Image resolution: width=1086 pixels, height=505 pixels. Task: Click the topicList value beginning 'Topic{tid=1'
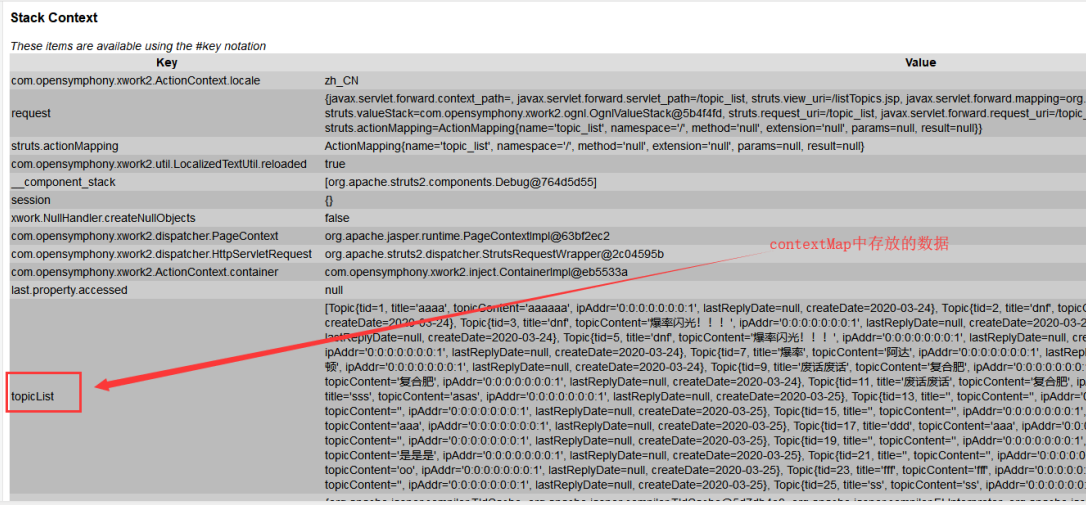(x=704, y=396)
